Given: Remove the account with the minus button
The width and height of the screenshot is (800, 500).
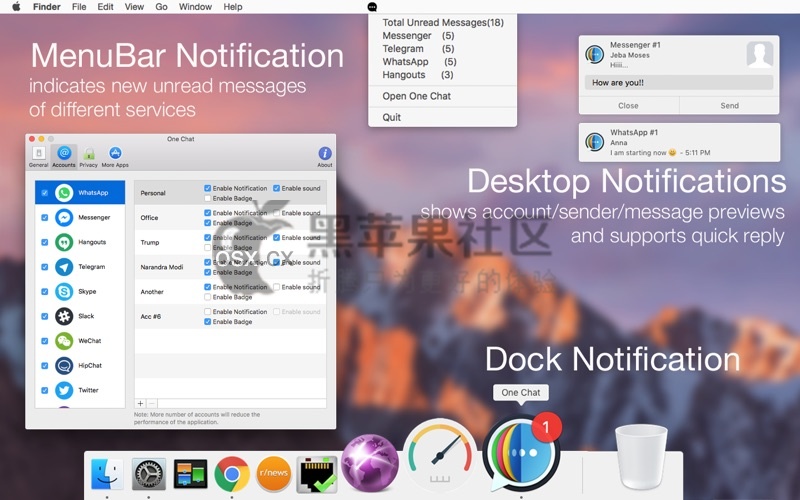Looking at the screenshot, I should [152, 404].
